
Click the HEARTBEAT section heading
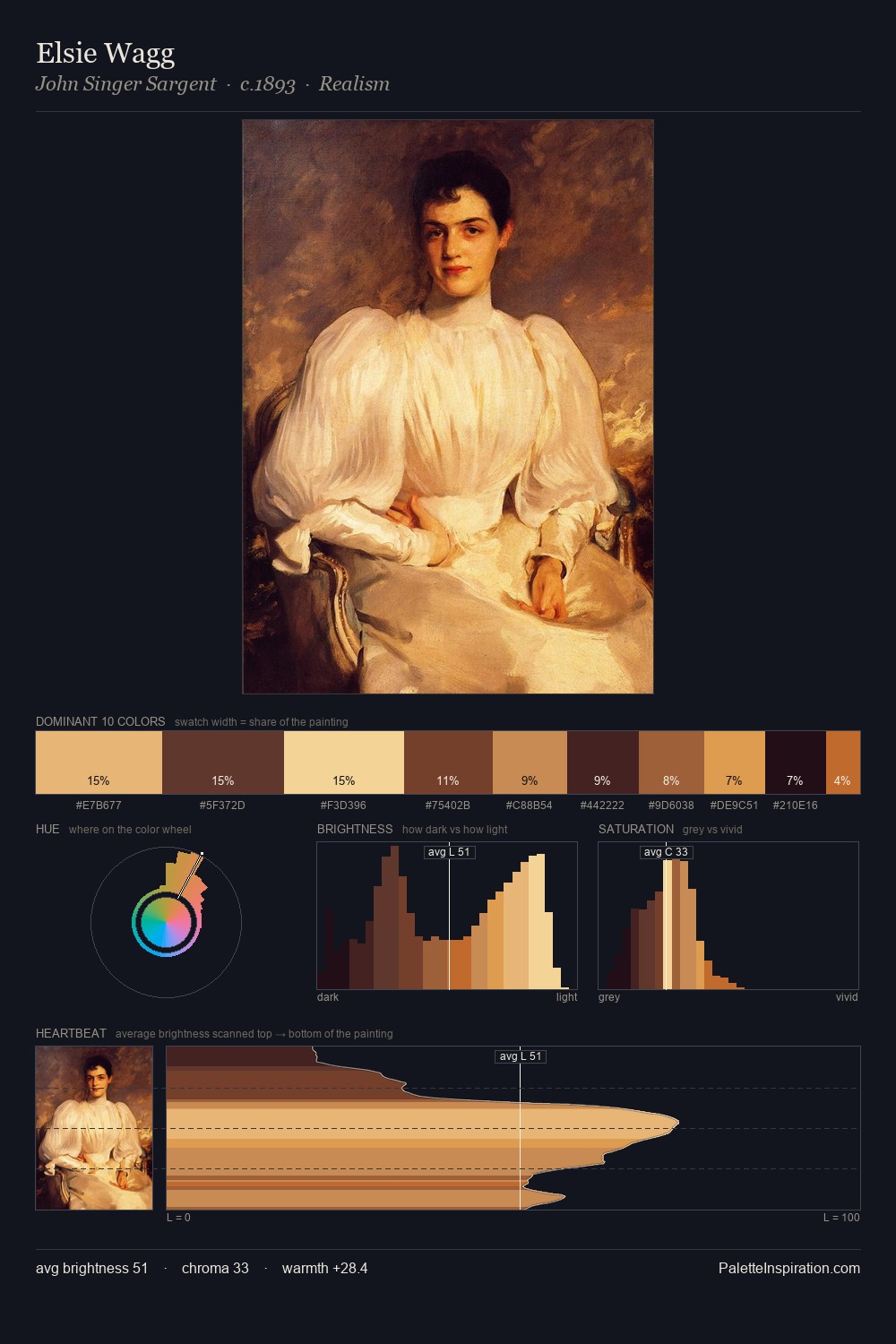(x=71, y=1033)
